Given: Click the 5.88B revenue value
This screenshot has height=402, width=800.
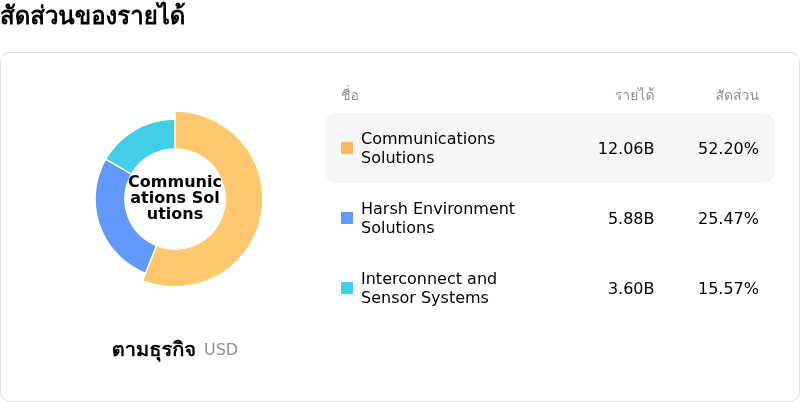Looking at the screenshot, I should [x=631, y=218].
